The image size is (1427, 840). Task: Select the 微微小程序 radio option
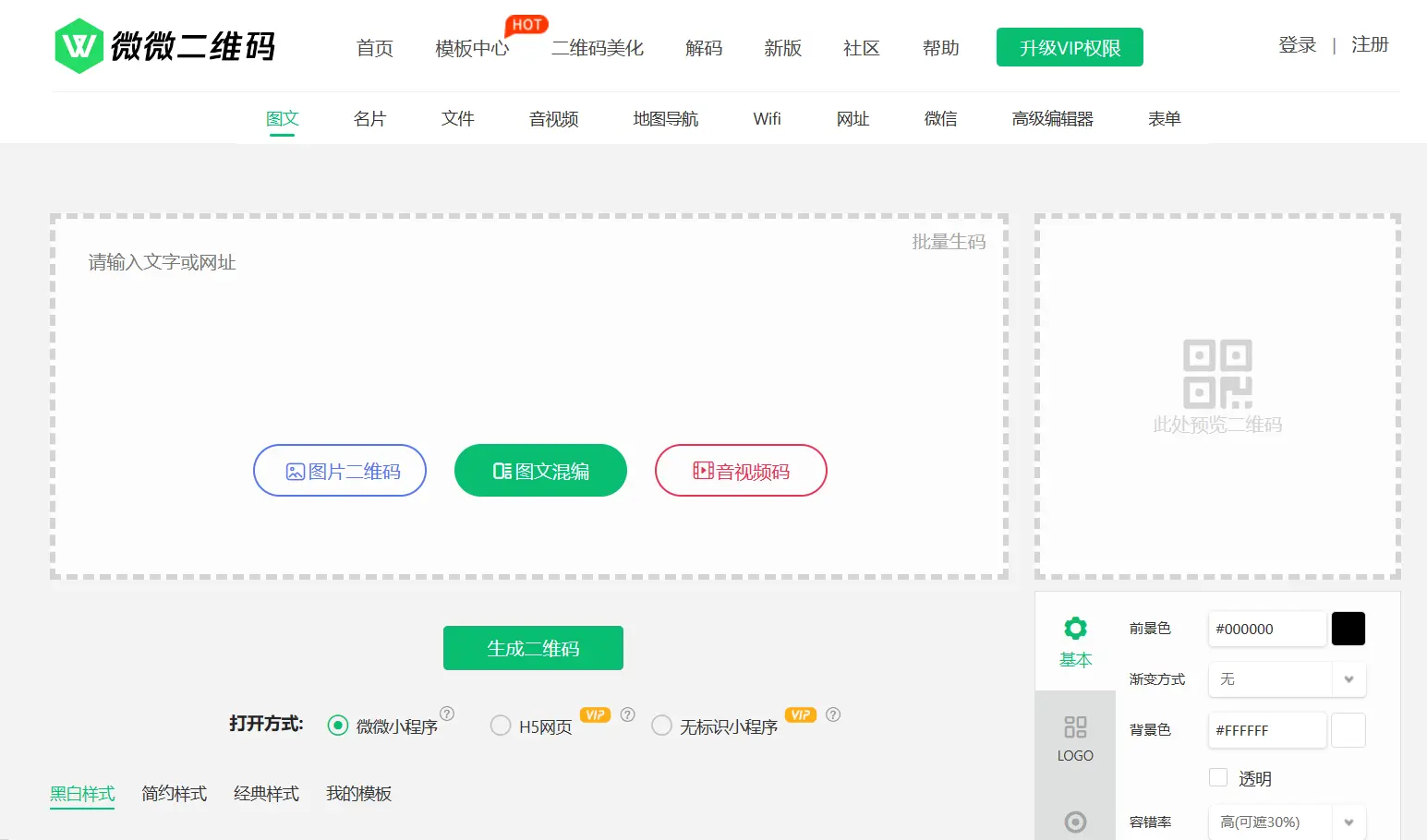(x=338, y=726)
